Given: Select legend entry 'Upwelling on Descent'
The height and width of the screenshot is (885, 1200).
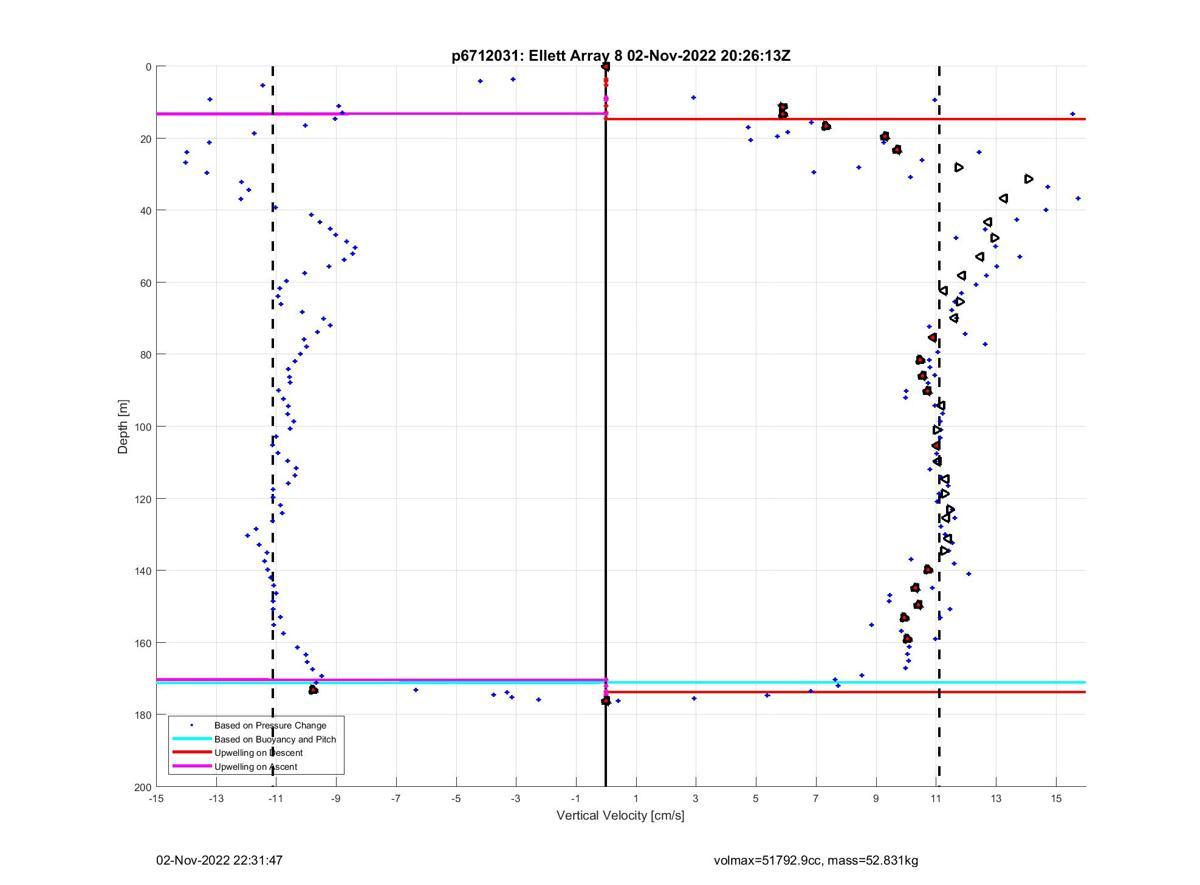Looking at the screenshot, I should (258, 753).
